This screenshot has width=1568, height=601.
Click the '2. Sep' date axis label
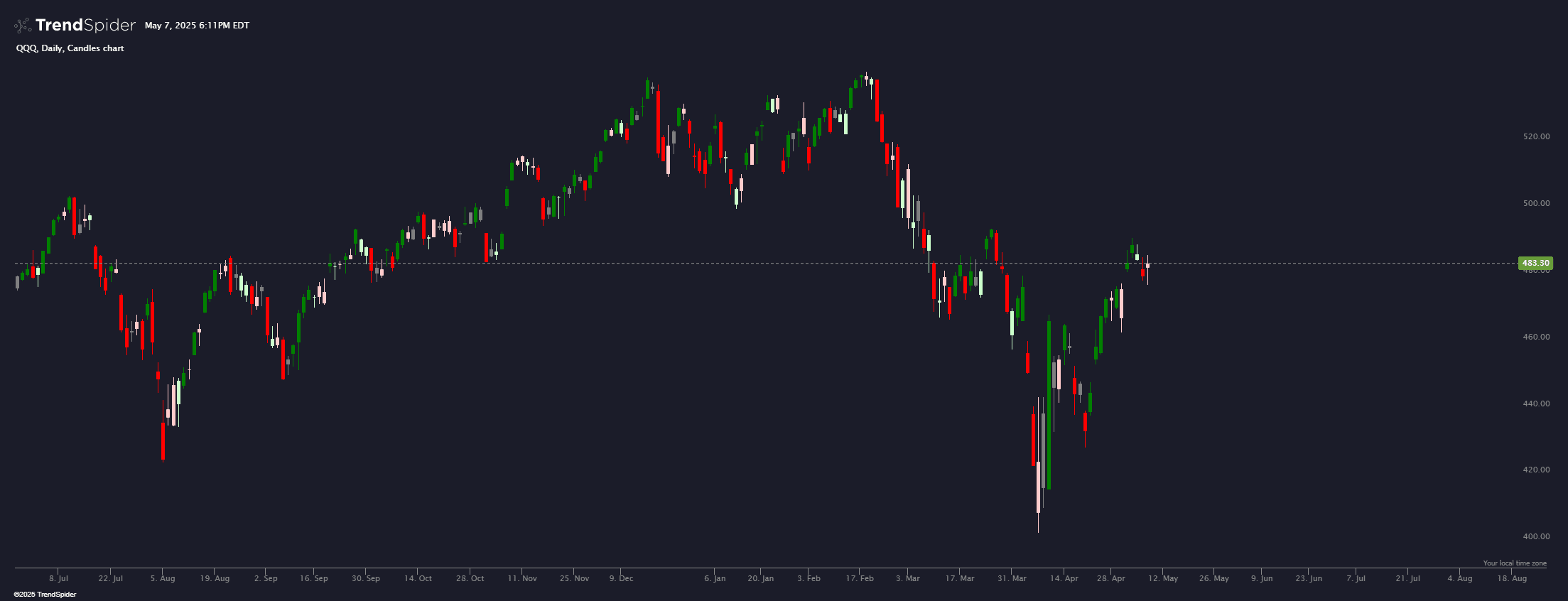click(266, 578)
